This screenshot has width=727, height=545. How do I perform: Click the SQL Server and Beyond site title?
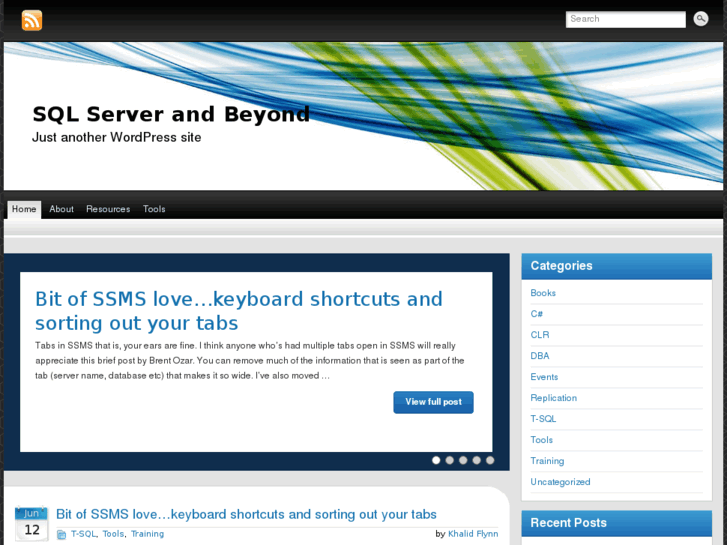(171, 114)
